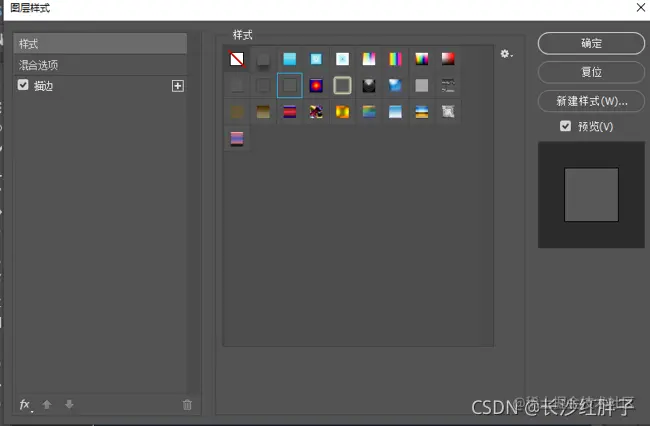Select 样式 in the left list
650x426 pixels.
[x=100, y=44]
